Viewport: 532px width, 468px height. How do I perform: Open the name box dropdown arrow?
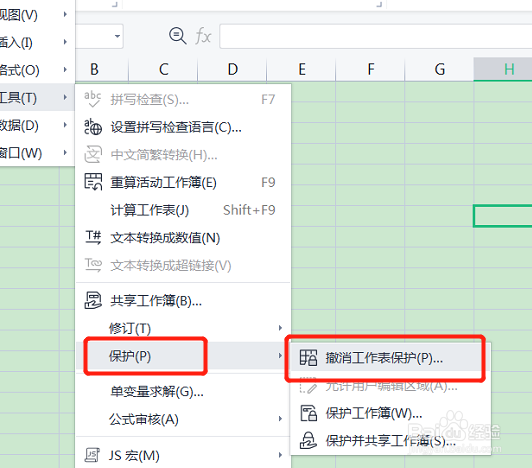(117, 36)
